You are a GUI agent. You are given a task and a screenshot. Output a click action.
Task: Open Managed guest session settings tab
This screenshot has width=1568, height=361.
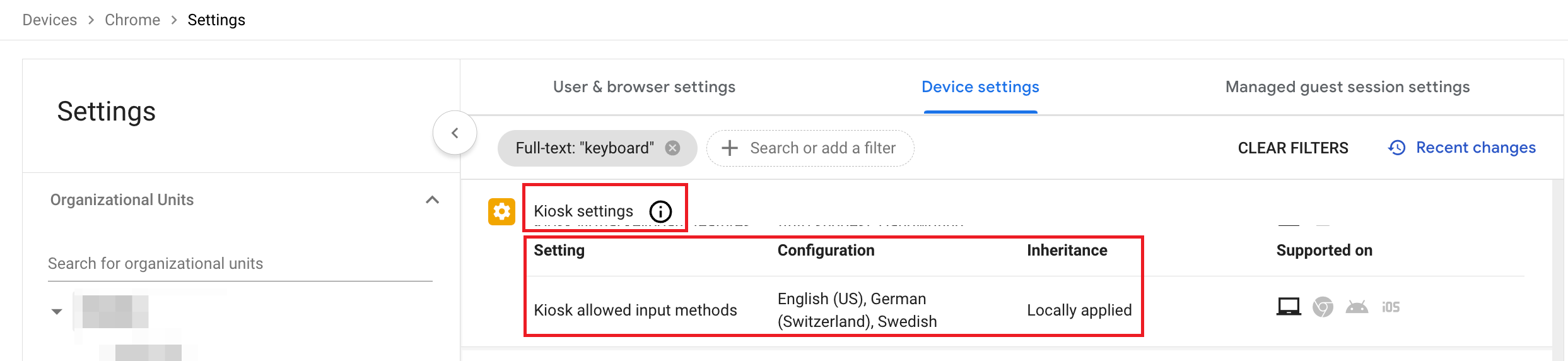coord(1347,87)
